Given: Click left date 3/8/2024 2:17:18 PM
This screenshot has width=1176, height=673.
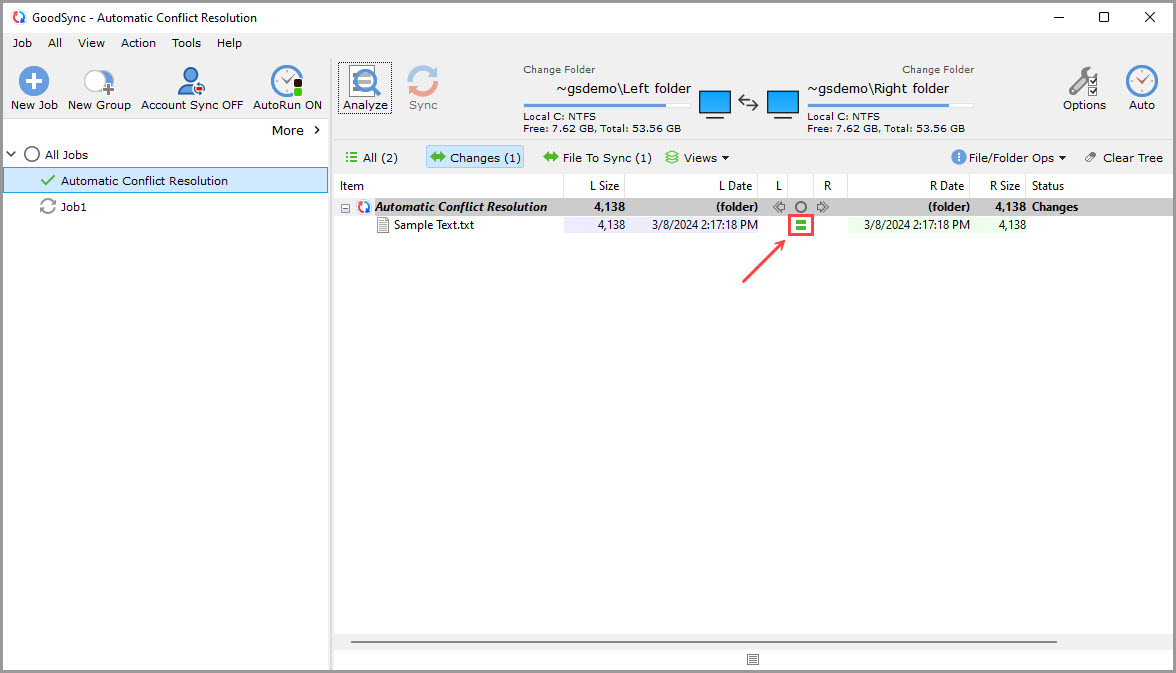Looking at the screenshot, I should 704,225.
